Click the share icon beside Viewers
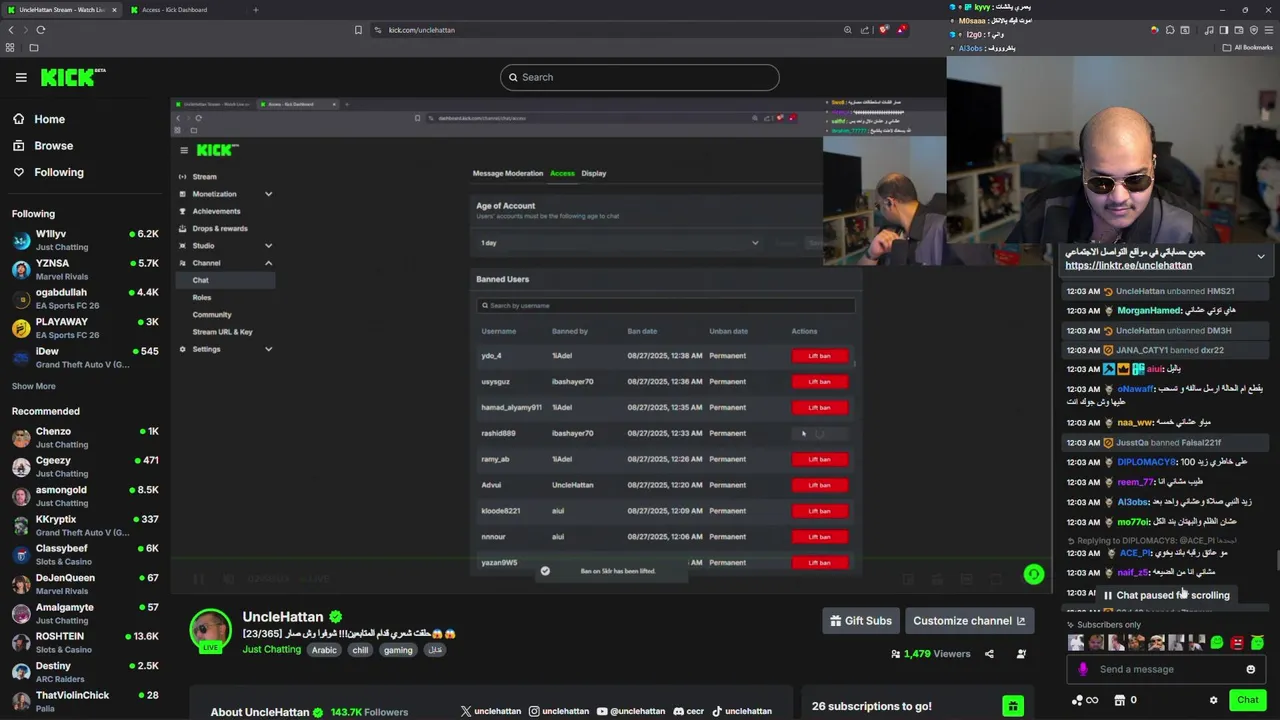1280x720 pixels. tap(989, 654)
